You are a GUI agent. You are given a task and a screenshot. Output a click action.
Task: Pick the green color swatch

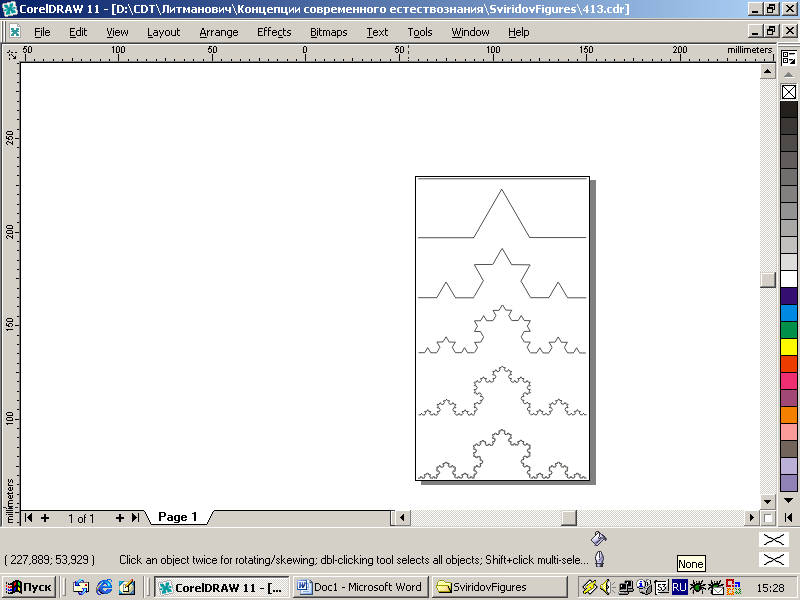point(789,330)
